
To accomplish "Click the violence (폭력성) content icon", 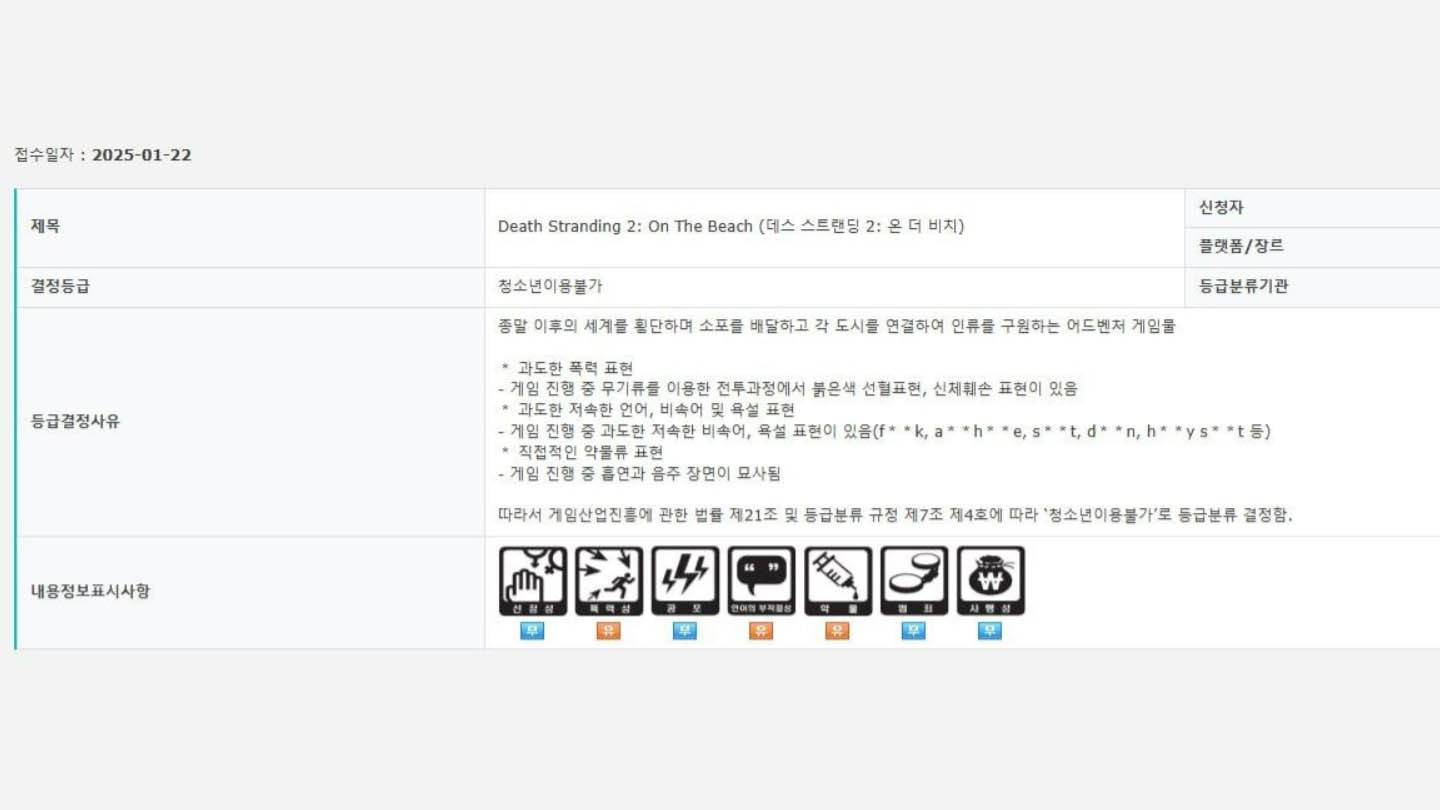I will click(x=609, y=581).
